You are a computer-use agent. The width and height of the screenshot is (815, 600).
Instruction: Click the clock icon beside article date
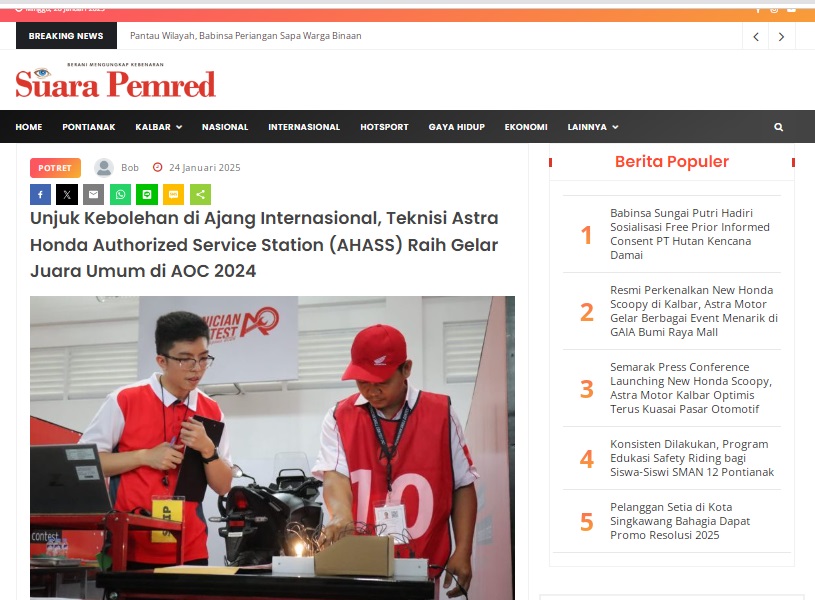tap(157, 167)
